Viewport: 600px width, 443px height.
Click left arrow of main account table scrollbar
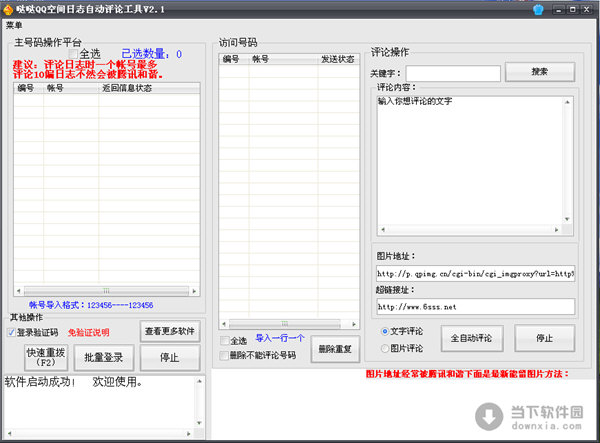click(x=19, y=291)
